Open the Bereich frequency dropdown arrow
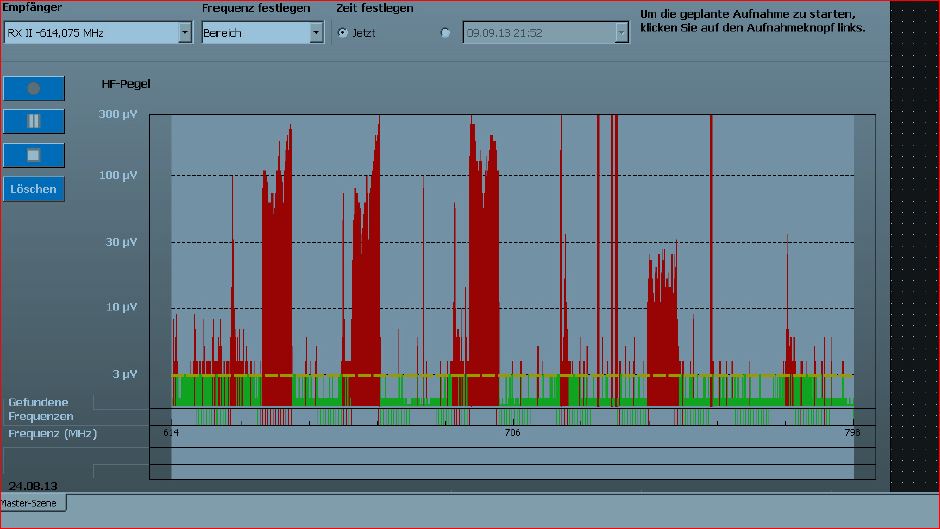 coord(316,32)
